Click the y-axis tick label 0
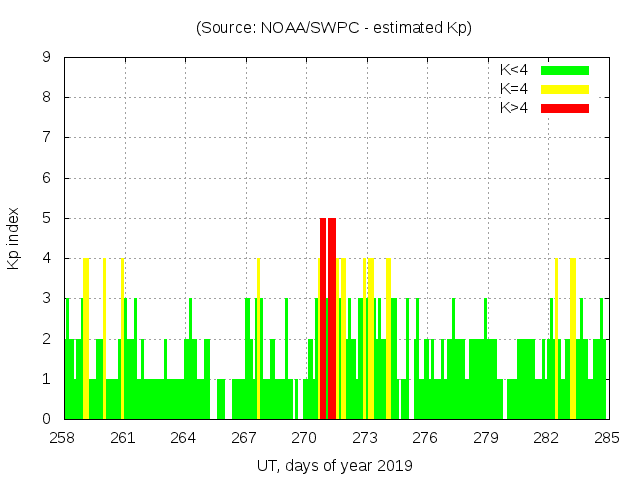The image size is (640, 480). [47, 419]
